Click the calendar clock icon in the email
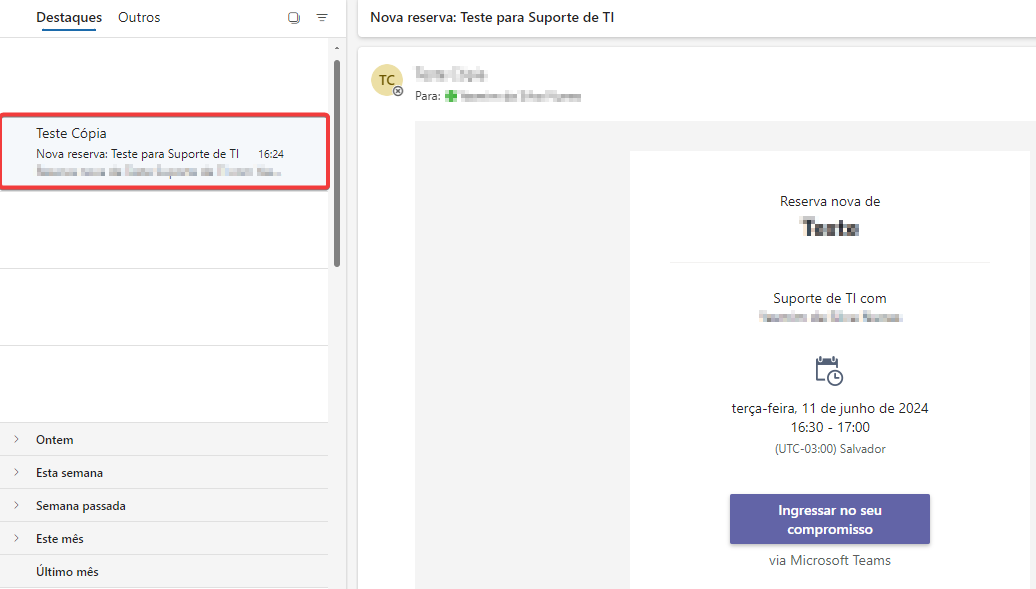Screen dimensions: 1036x589 (829, 371)
